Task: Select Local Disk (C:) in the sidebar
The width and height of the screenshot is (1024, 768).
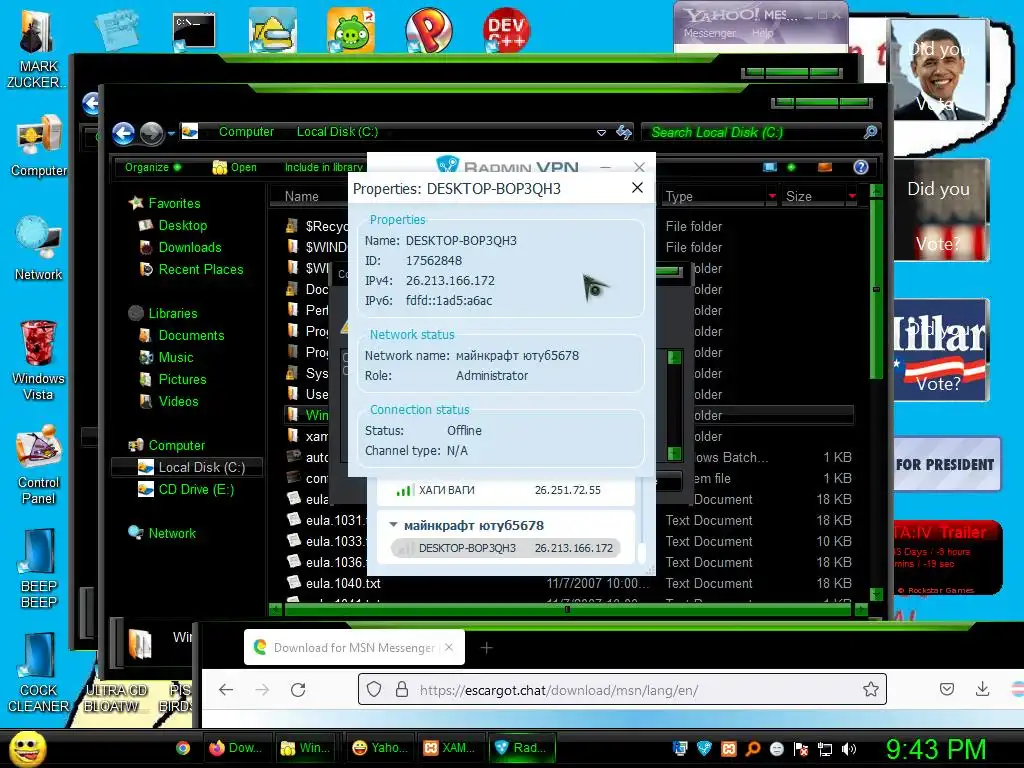Action: pos(187,467)
